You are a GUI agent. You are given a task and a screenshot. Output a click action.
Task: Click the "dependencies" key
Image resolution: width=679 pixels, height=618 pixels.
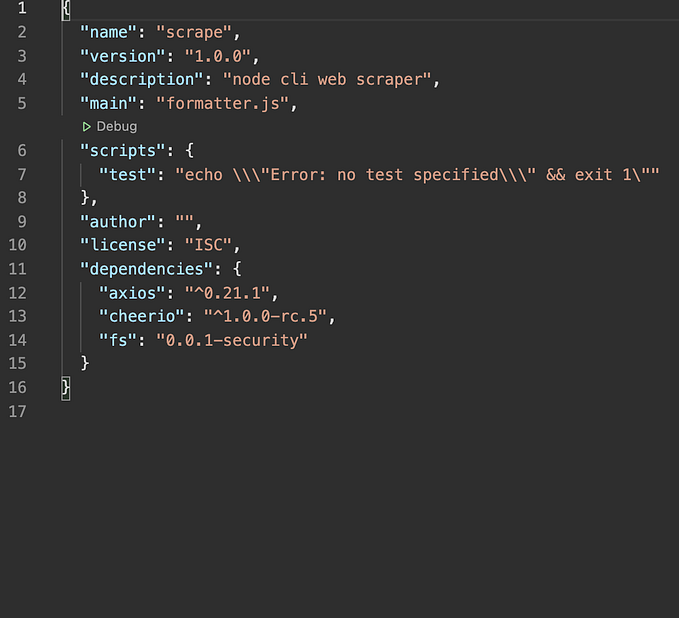146,269
